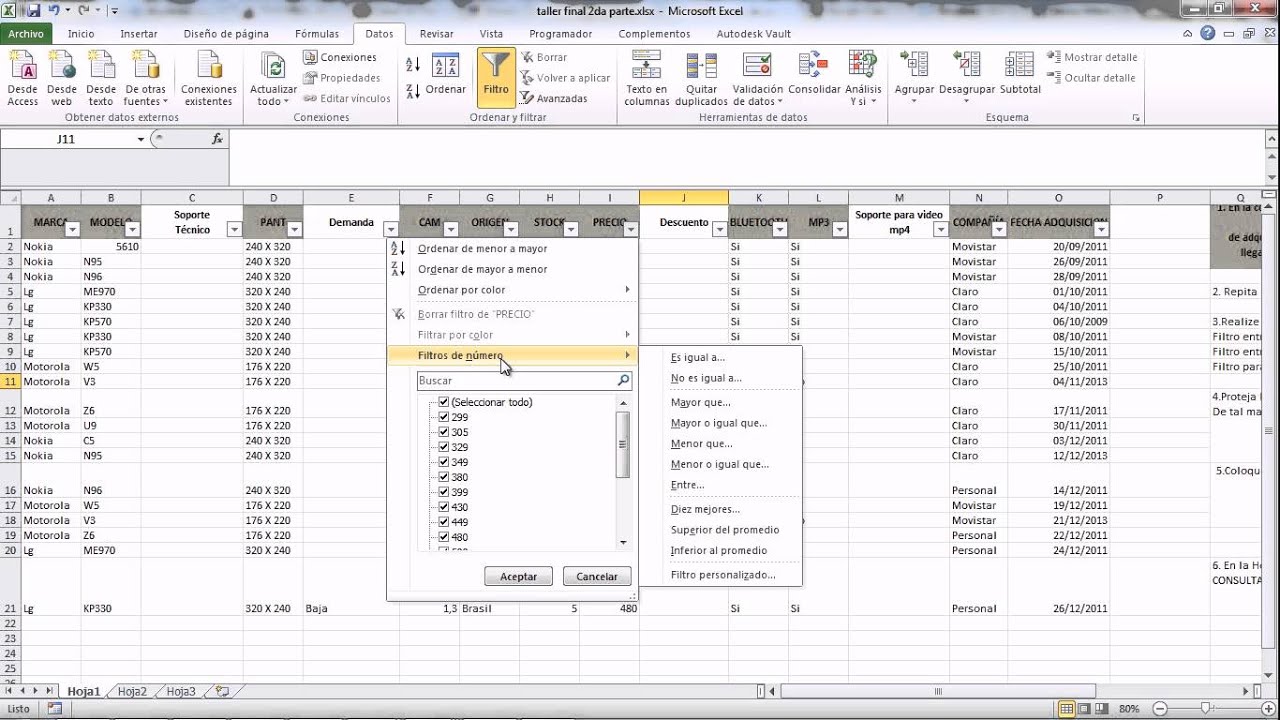Image resolution: width=1280 pixels, height=720 pixels.
Task: Open the MARCA column filter dropdown
Action: tap(72, 230)
